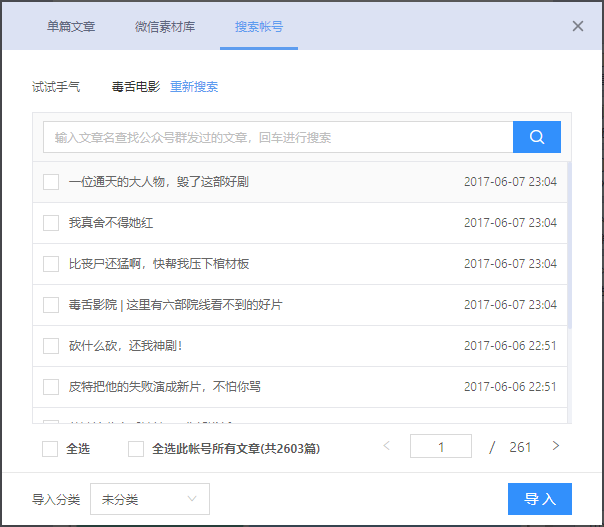The width and height of the screenshot is (604, 527).
Task: Close the import dialog
Action: click(578, 26)
